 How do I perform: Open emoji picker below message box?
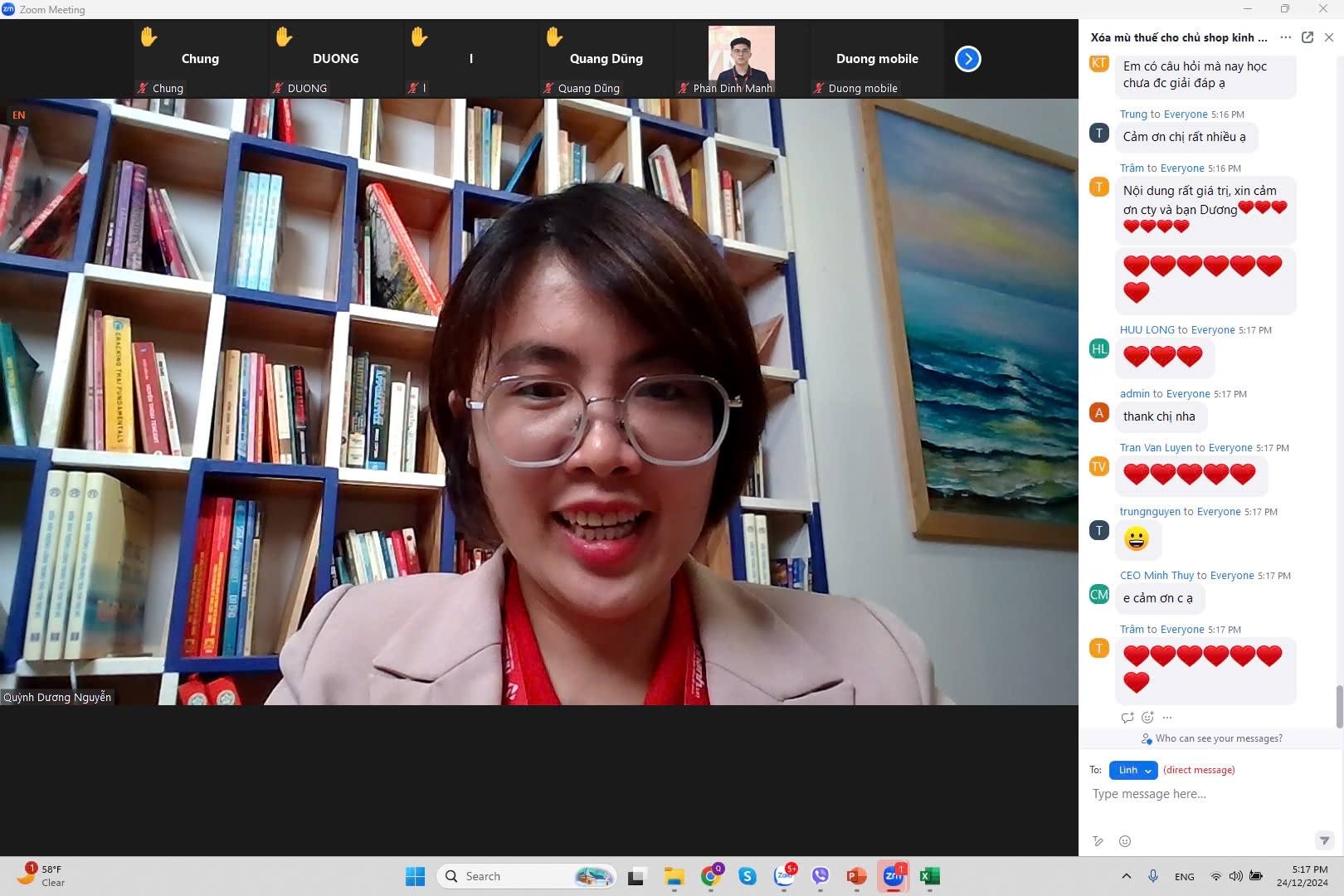point(1125,841)
